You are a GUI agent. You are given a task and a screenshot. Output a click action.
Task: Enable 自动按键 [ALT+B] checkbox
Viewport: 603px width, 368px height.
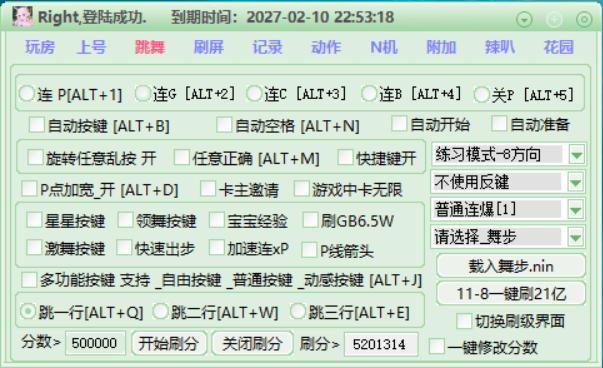click(37, 125)
